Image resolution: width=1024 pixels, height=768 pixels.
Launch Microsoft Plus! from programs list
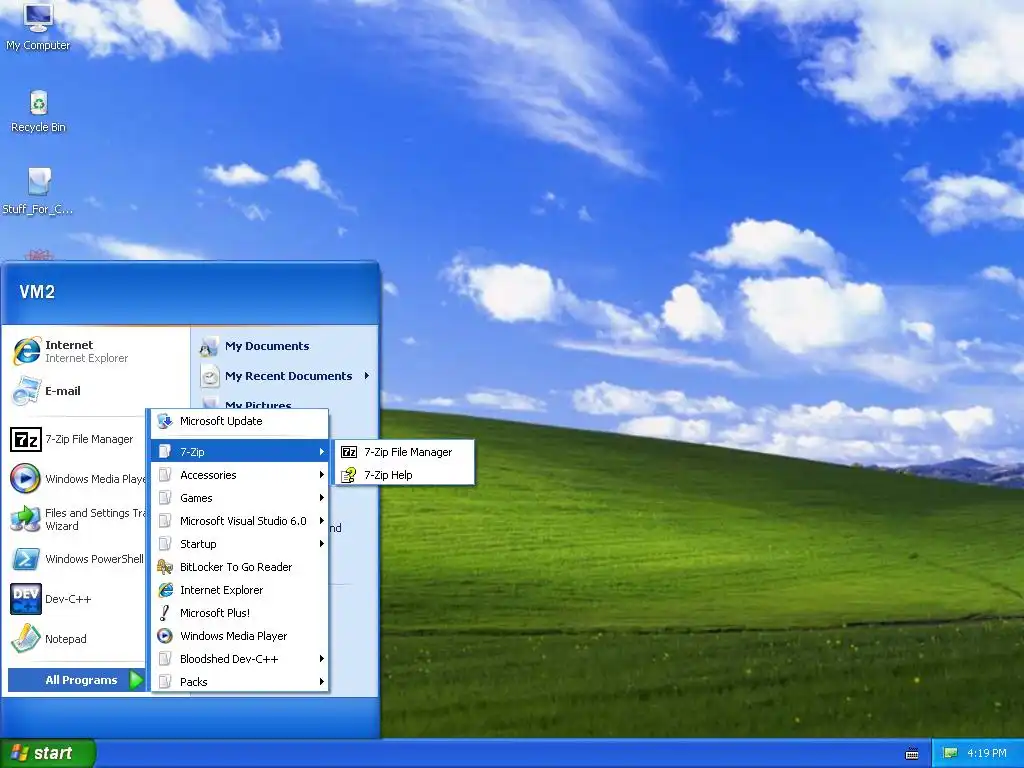[240, 613]
